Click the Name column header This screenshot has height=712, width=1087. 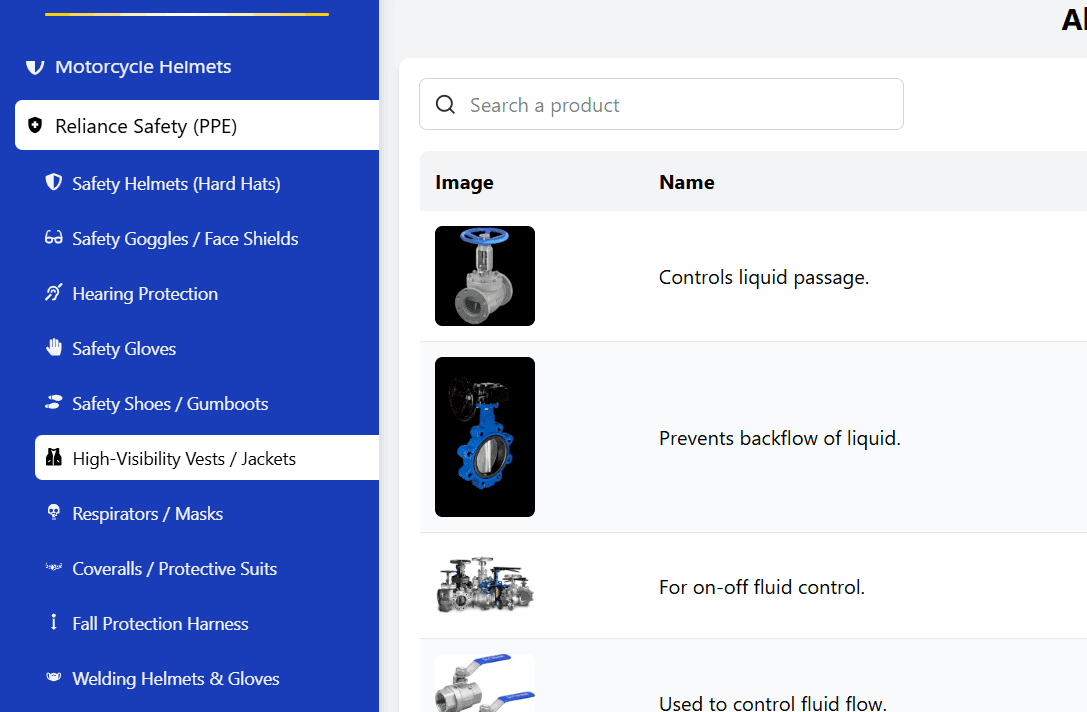[687, 182]
